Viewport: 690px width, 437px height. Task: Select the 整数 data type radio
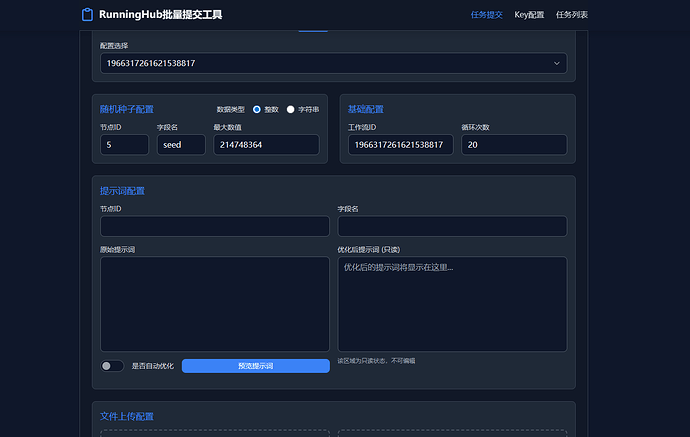(x=257, y=109)
